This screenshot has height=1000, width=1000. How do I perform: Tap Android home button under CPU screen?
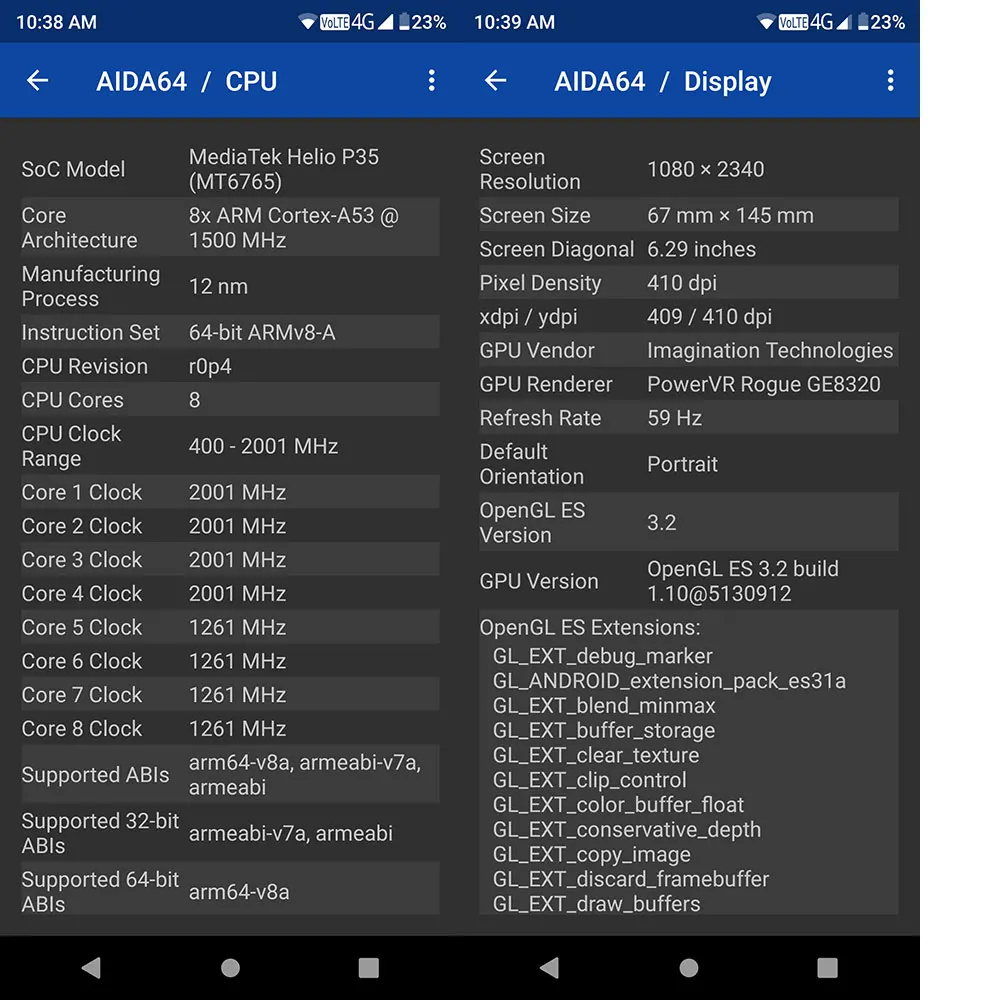click(x=230, y=967)
